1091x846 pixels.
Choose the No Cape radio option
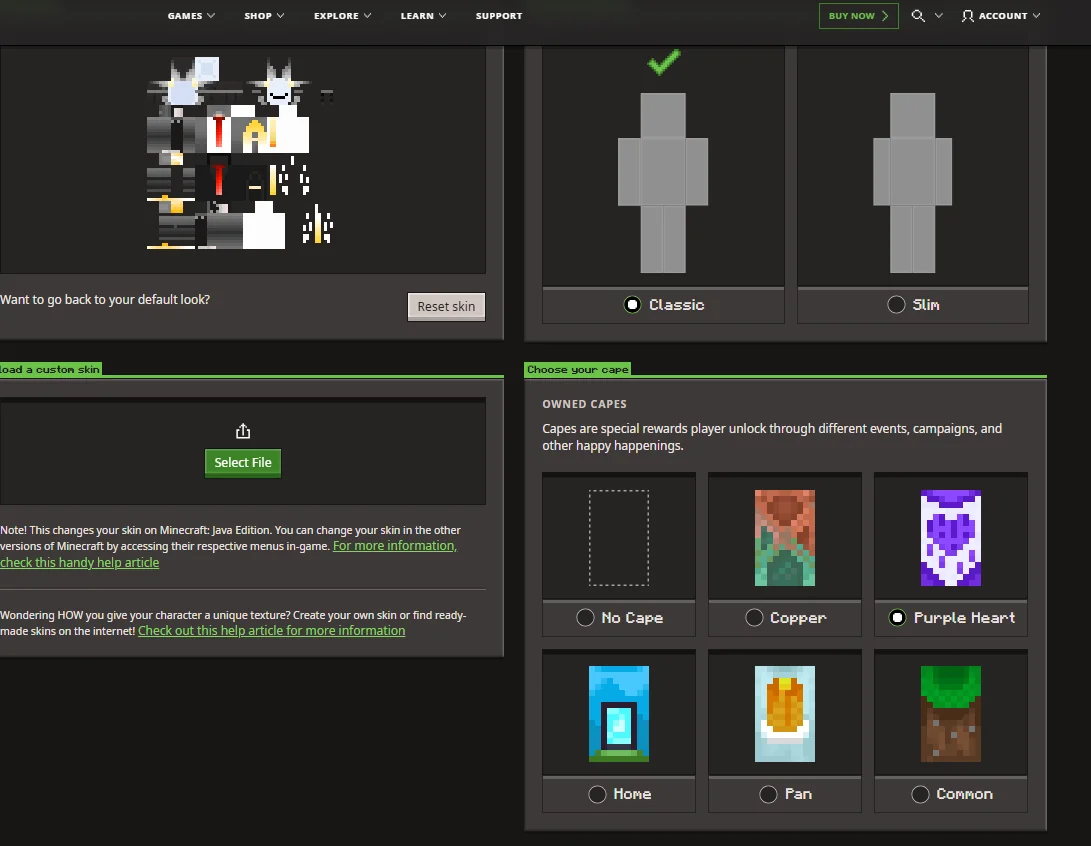click(585, 618)
